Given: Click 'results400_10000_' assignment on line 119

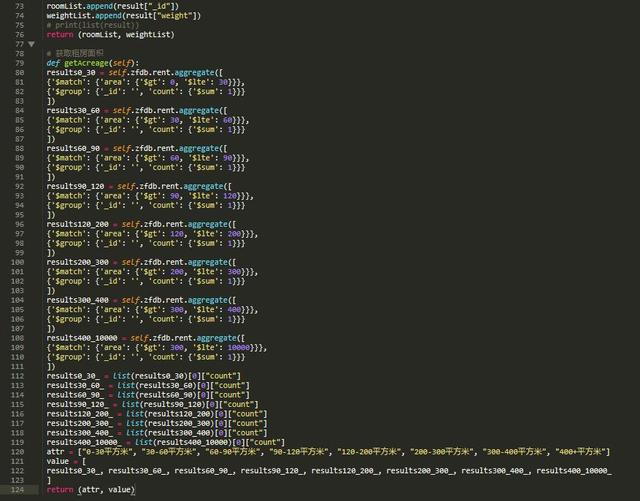Looking at the screenshot, I should [165, 443].
